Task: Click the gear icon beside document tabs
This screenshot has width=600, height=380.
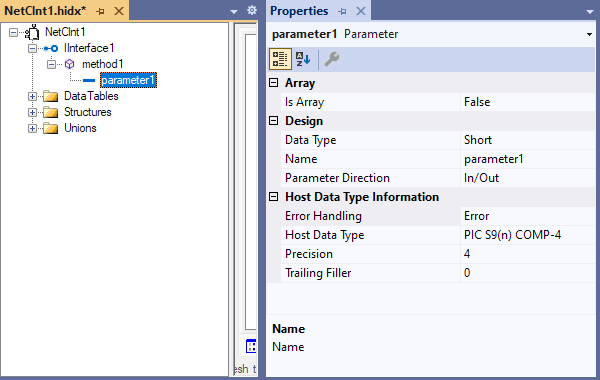Action: tap(252, 10)
